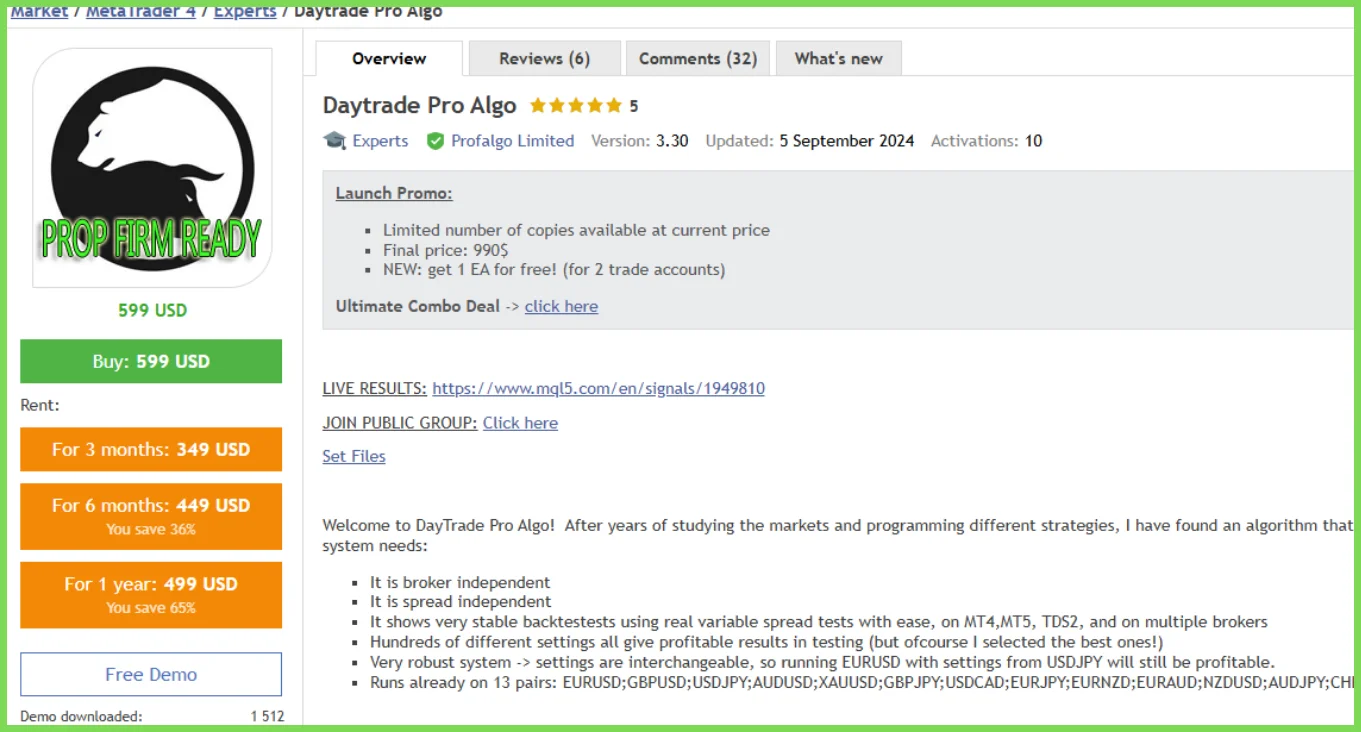Click the graduation cap Experts icon

(334, 141)
